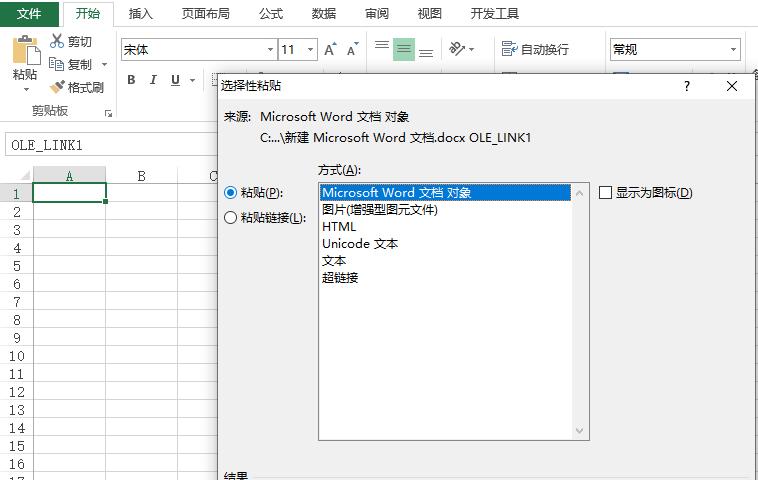Toggle Underline formatting
Image resolution: width=758 pixels, height=480 pixels.
coord(175,80)
